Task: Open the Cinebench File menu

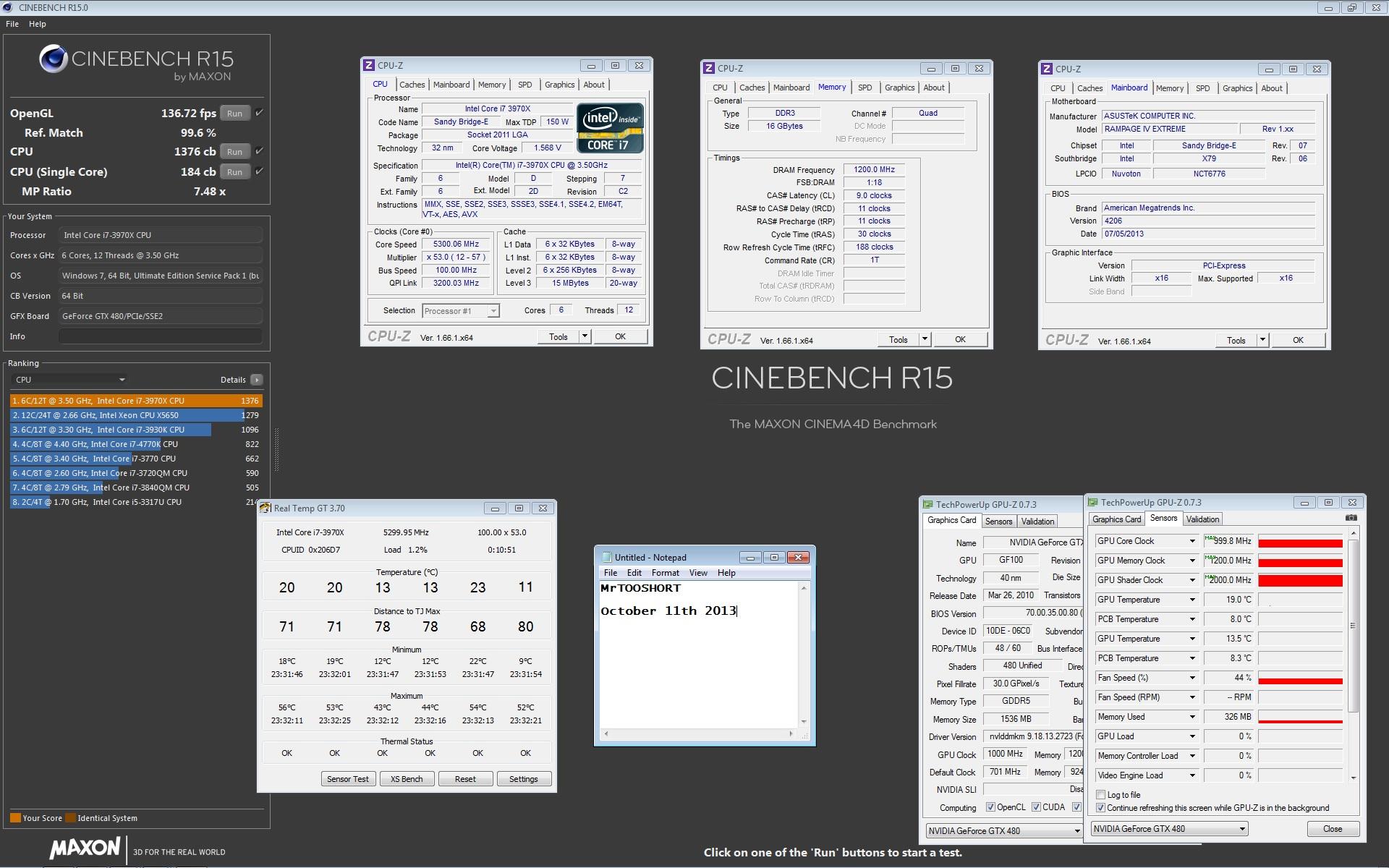Action: pos(12,24)
